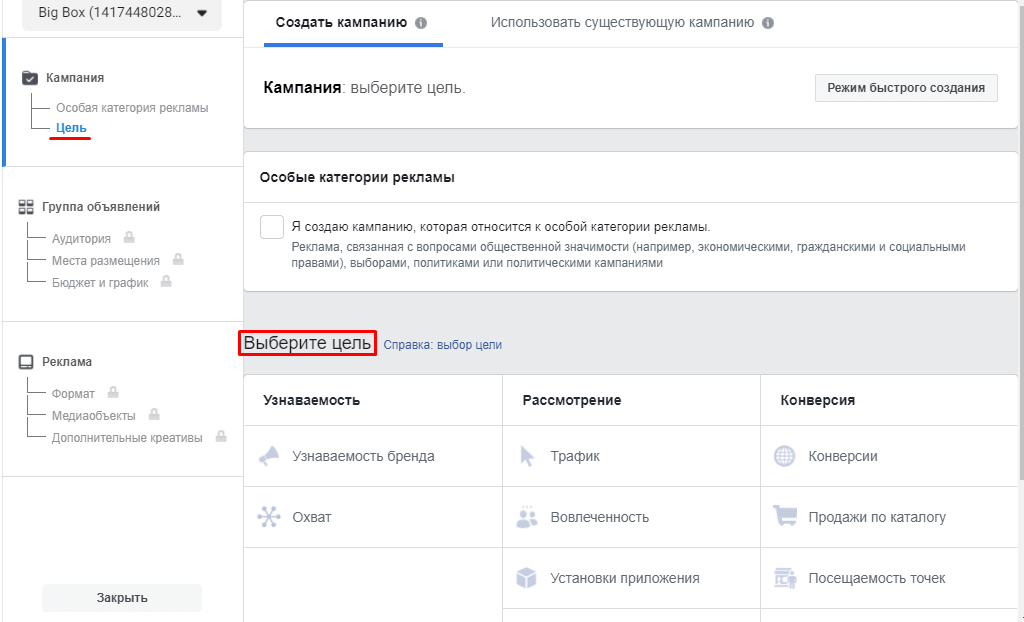The height and width of the screenshot is (622, 1024).
Task: Select the Охват objective icon
Action: tap(267, 517)
